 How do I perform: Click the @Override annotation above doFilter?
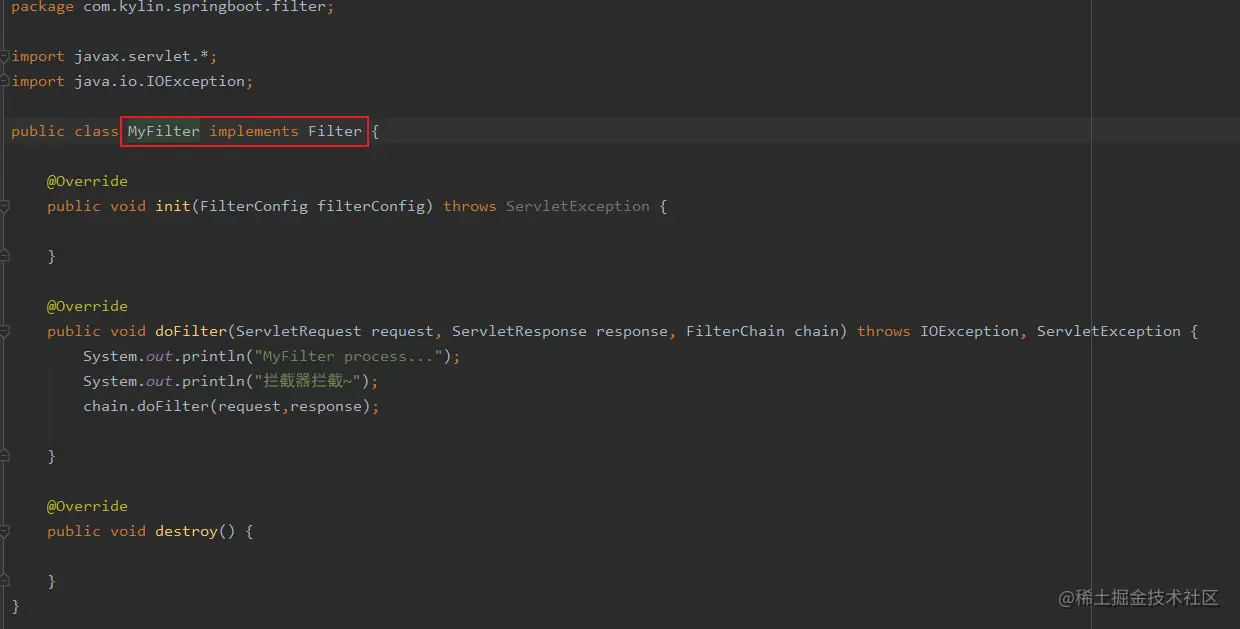coord(87,306)
